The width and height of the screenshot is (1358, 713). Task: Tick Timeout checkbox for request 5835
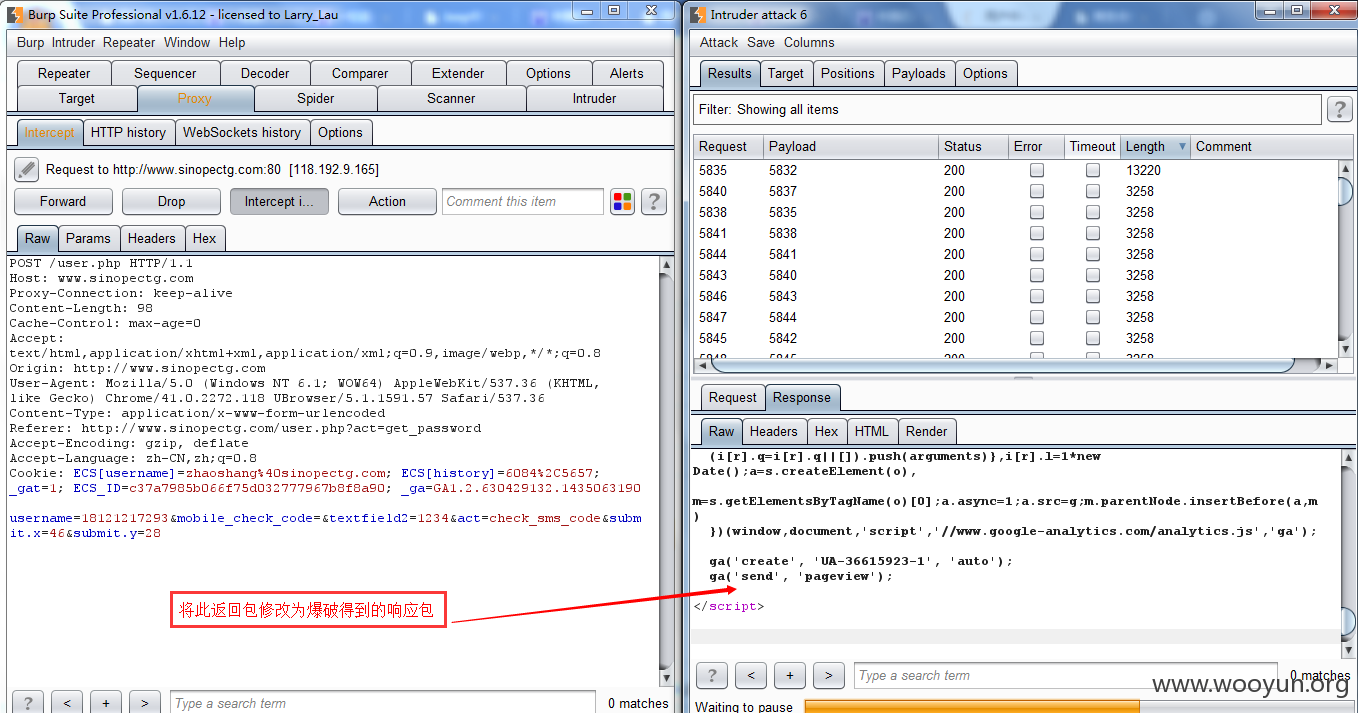[1093, 170]
